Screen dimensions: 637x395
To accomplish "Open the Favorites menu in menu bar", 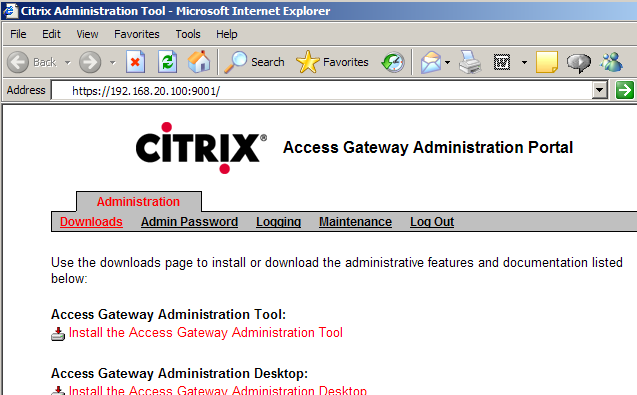I will pyautogui.click(x=136, y=34).
